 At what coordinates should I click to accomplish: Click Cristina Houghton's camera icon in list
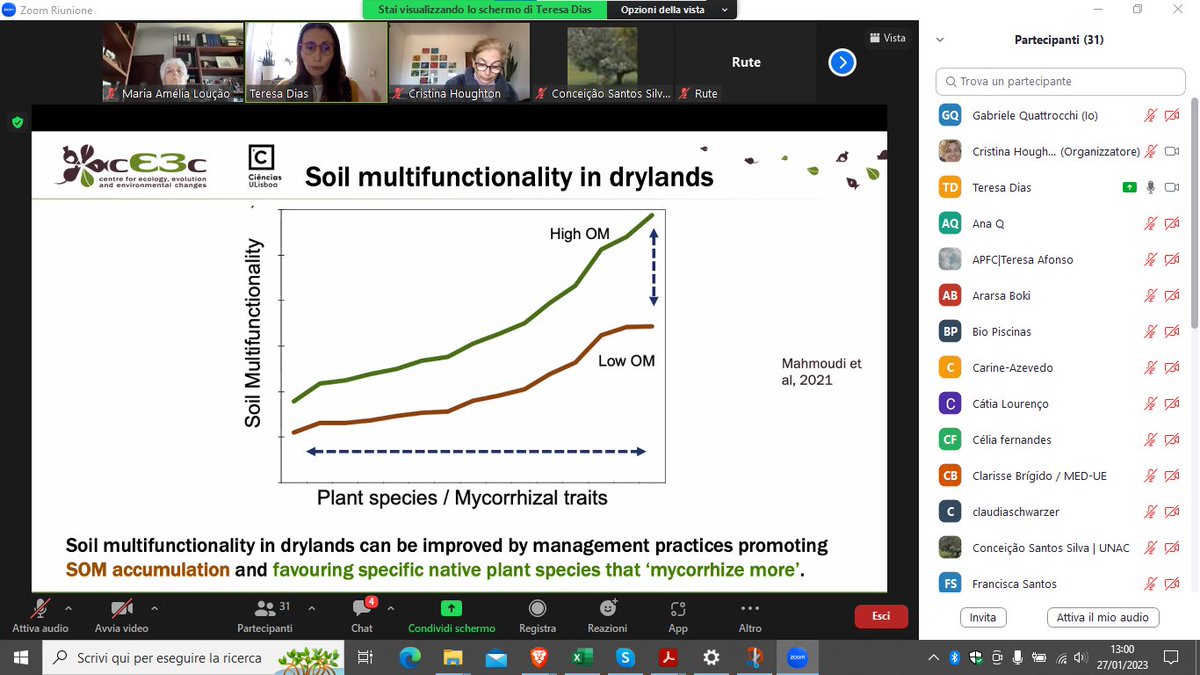(1172, 152)
